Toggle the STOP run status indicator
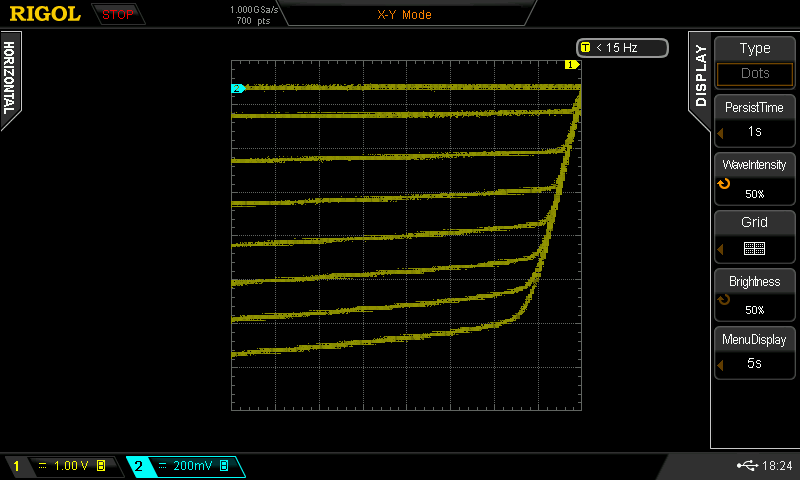 [x=117, y=14]
